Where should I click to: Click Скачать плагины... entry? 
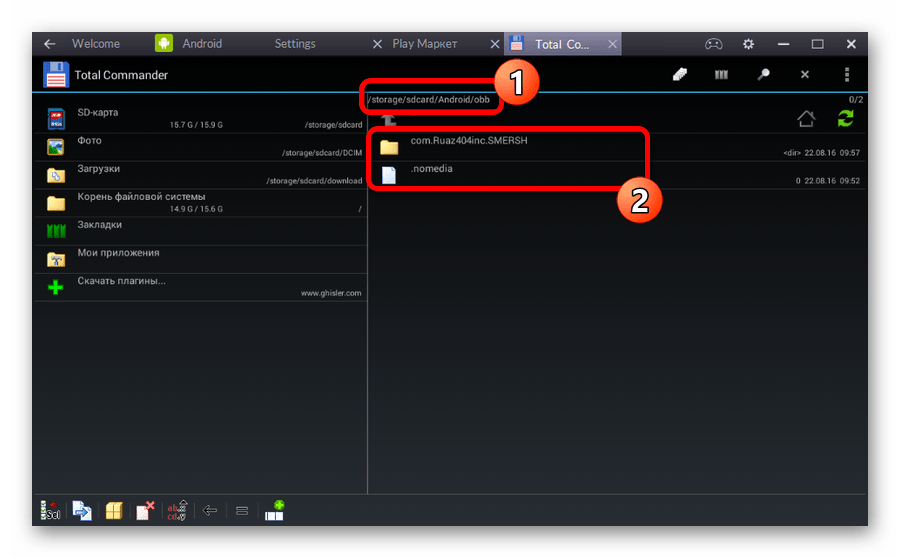200,288
